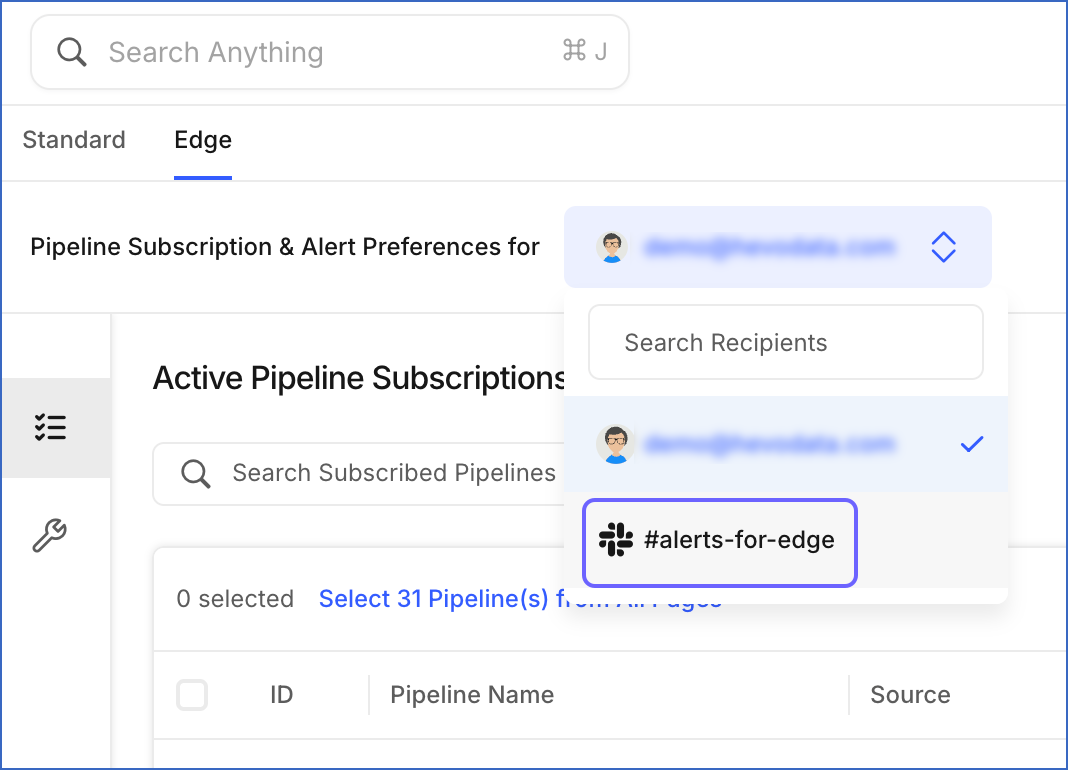Click the checkmark next to selected recipient

(x=971, y=444)
